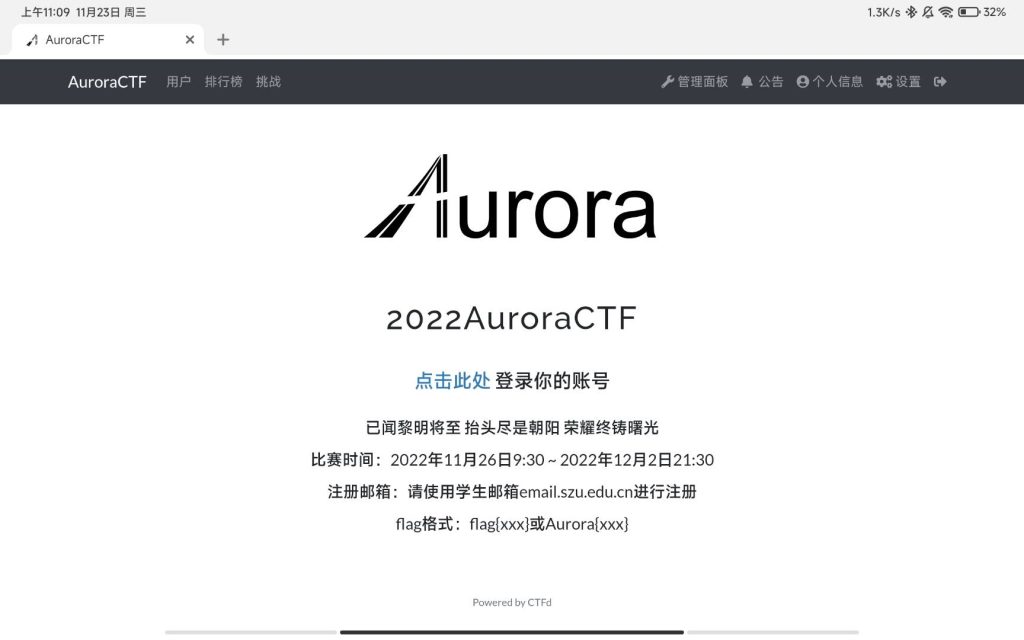Click the wrench icon for 管理面板
Viewport: 1024px width, 640px height.
pos(668,82)
